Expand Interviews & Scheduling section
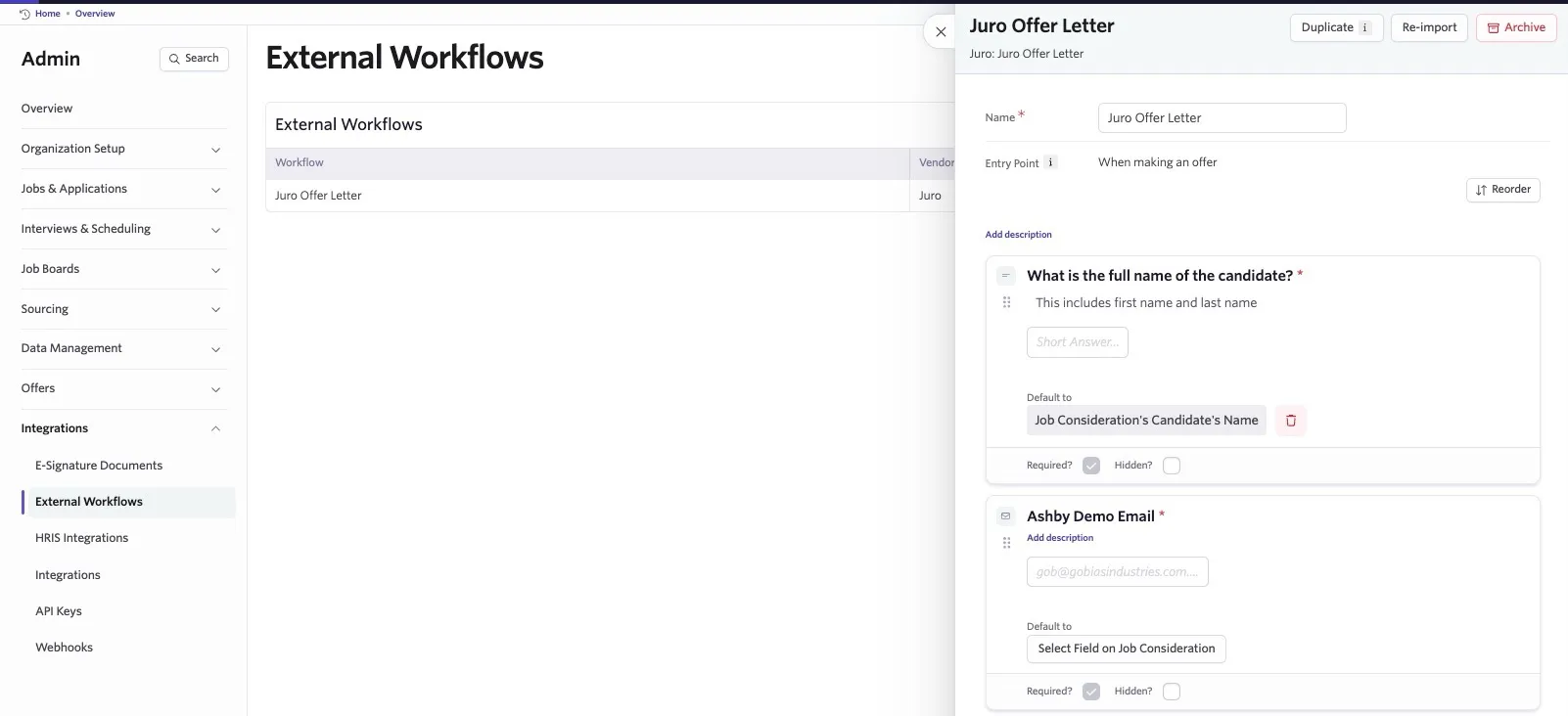The width and height of the screenshot is (1568, 716). [123, 229]
